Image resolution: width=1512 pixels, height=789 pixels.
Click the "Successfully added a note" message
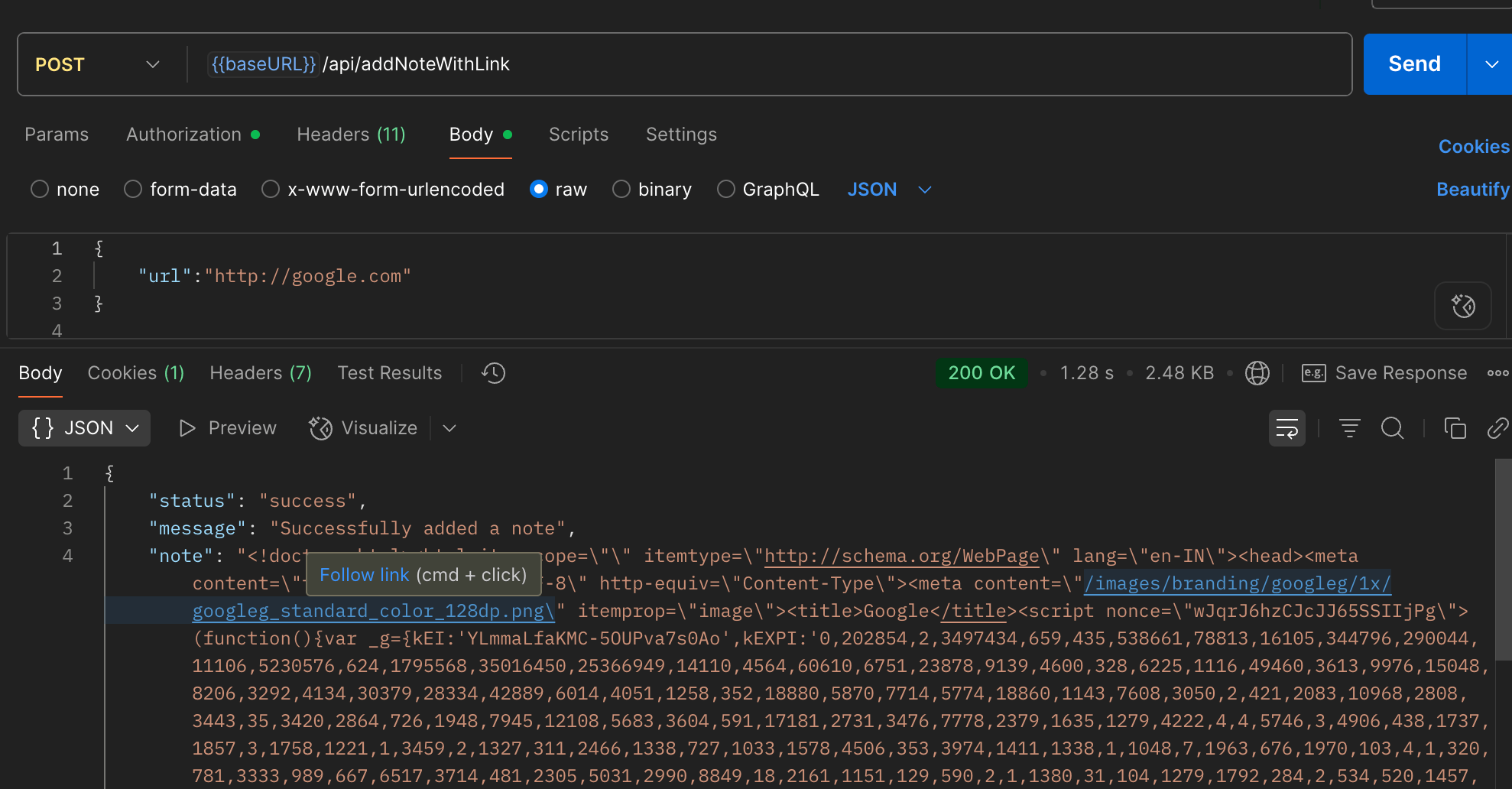point(418,528)
